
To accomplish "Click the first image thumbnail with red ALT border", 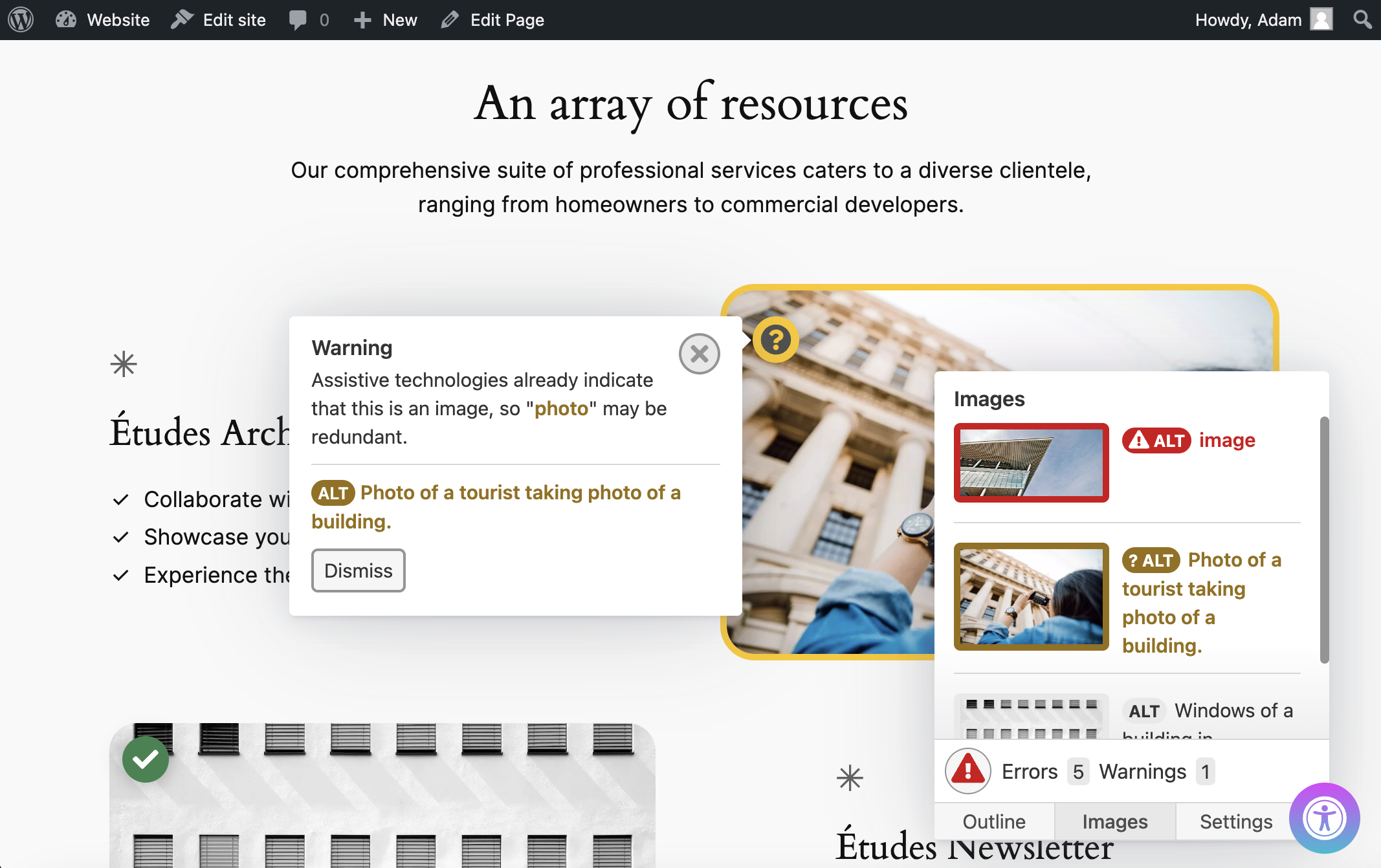I will click(x=1031, y=462).
